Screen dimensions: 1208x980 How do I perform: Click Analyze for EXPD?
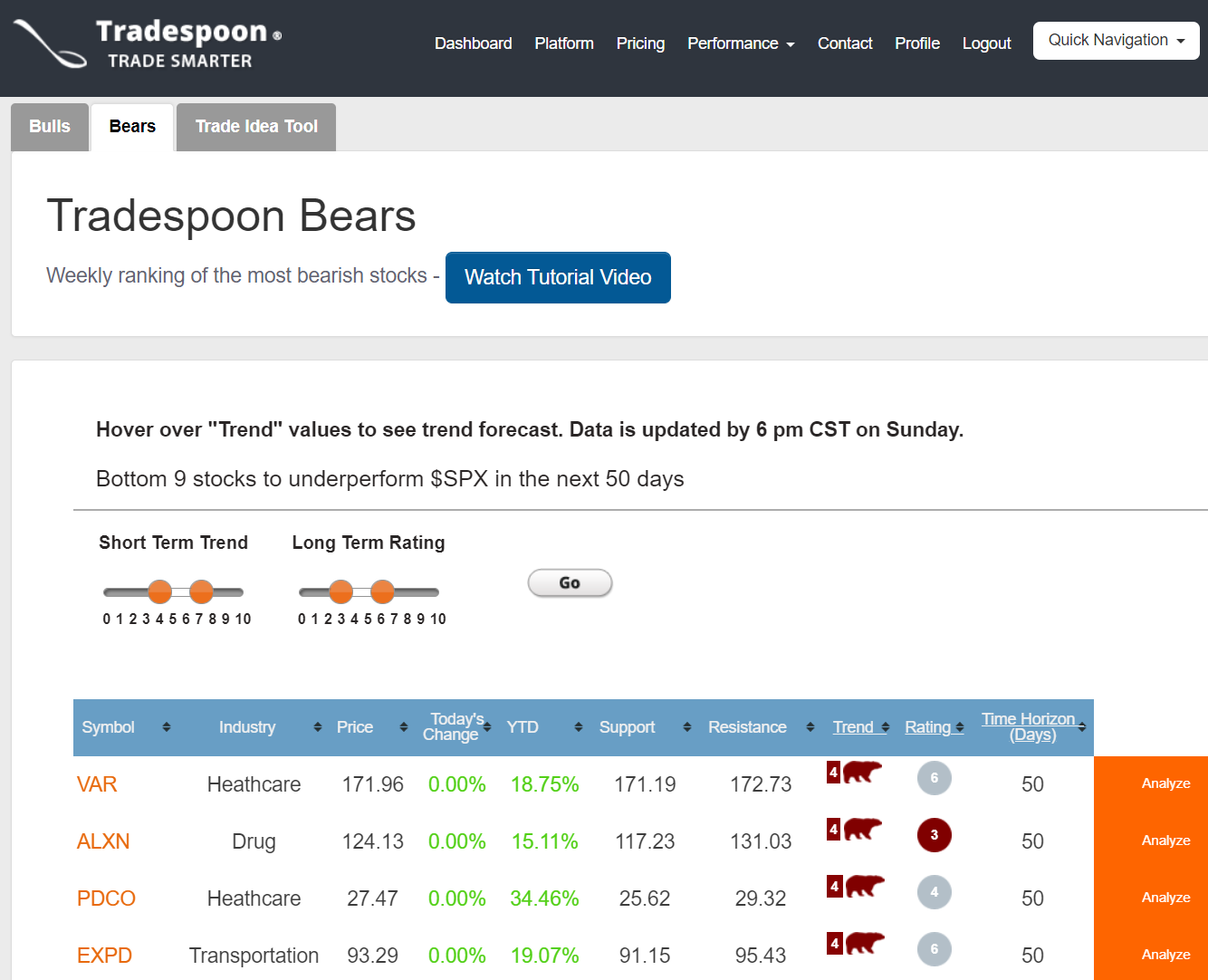1165,955
